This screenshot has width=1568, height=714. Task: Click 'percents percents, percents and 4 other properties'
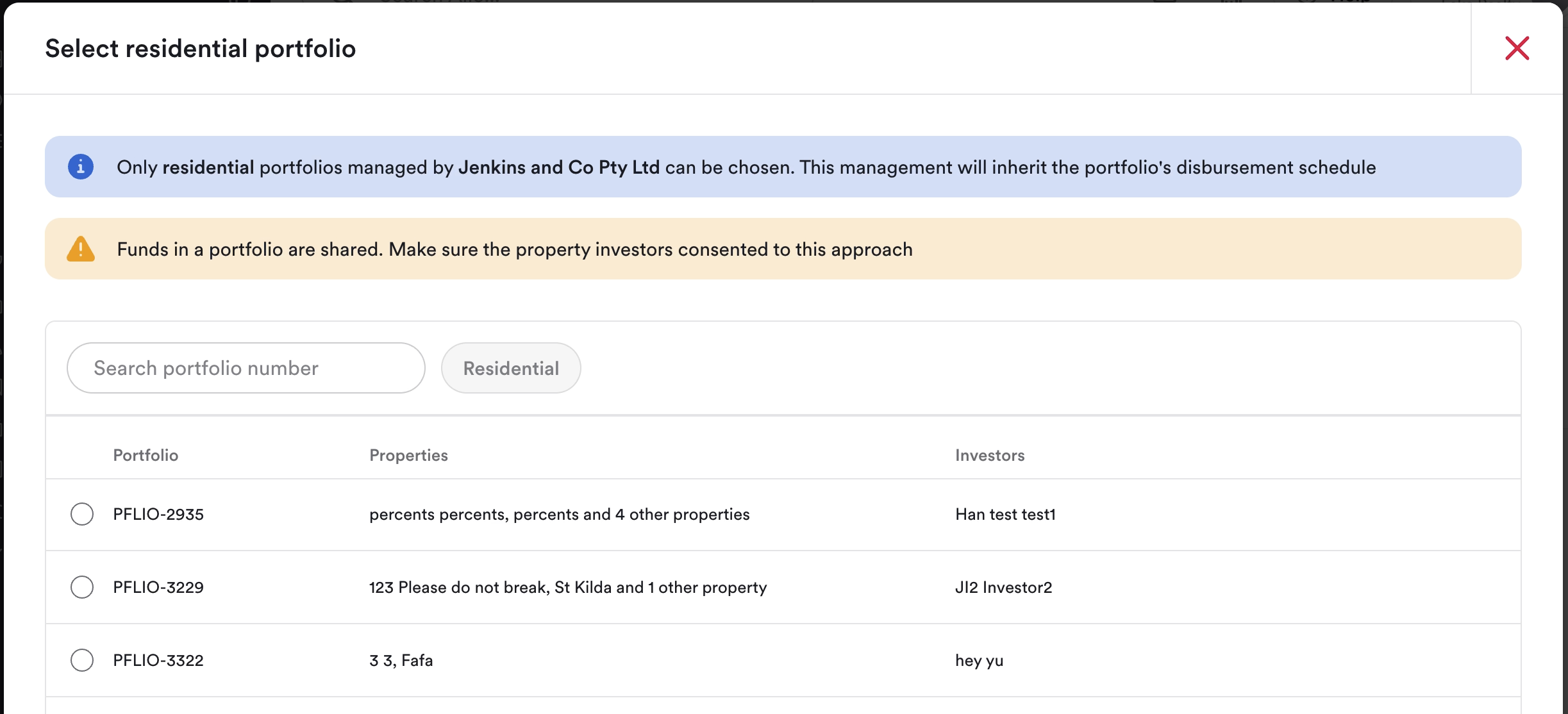click(x=560, y=514)
